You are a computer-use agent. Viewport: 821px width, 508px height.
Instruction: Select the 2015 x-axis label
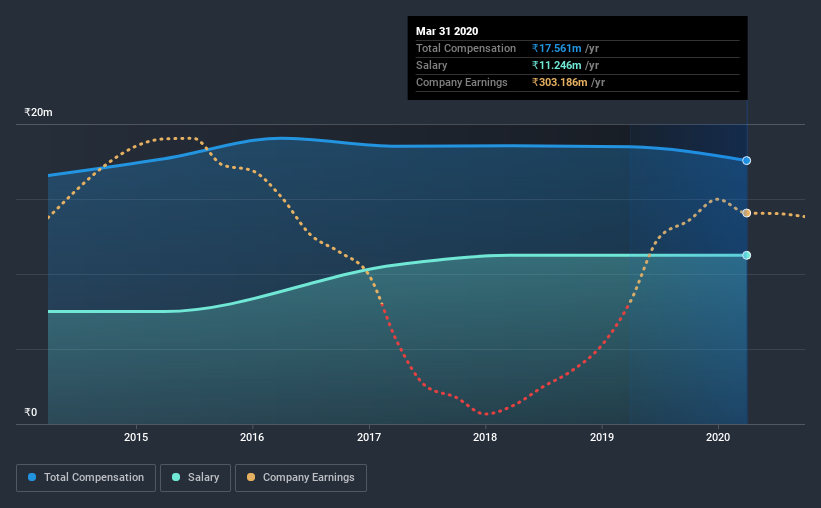click(136, 437)
